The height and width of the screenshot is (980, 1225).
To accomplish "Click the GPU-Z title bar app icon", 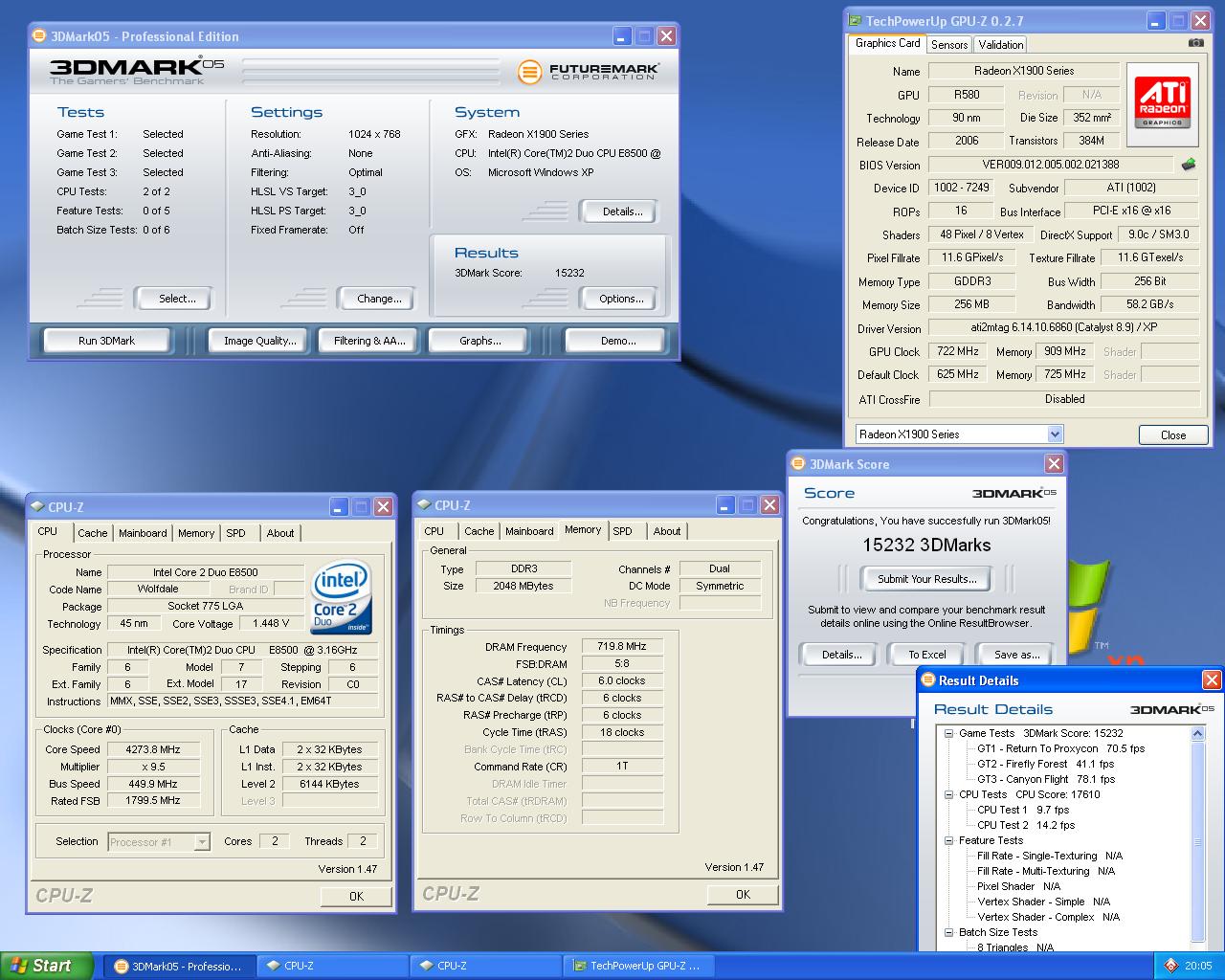I will (x=854, y=20).
